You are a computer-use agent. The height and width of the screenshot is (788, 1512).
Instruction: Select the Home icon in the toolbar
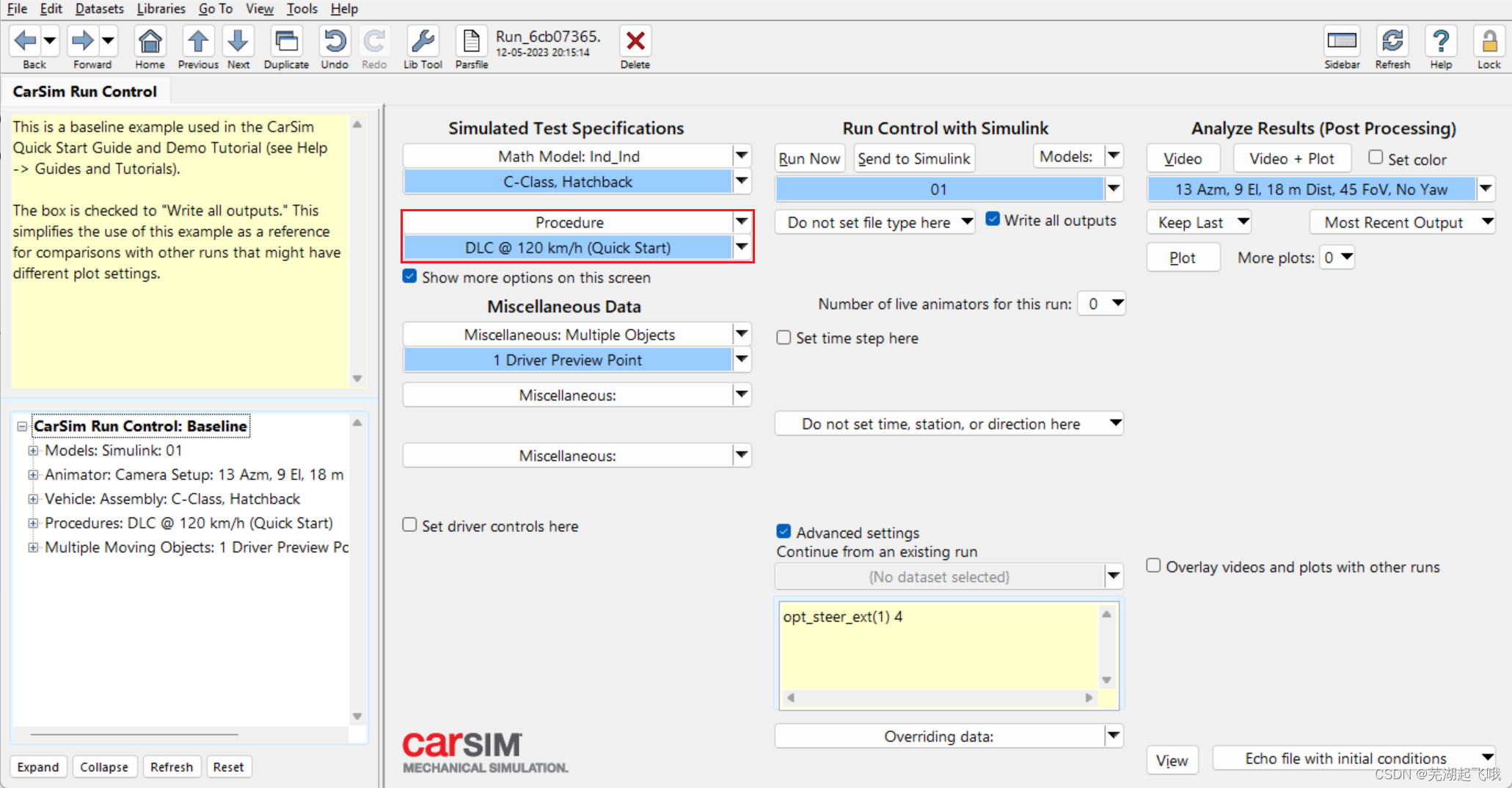(x=149, y=42)
